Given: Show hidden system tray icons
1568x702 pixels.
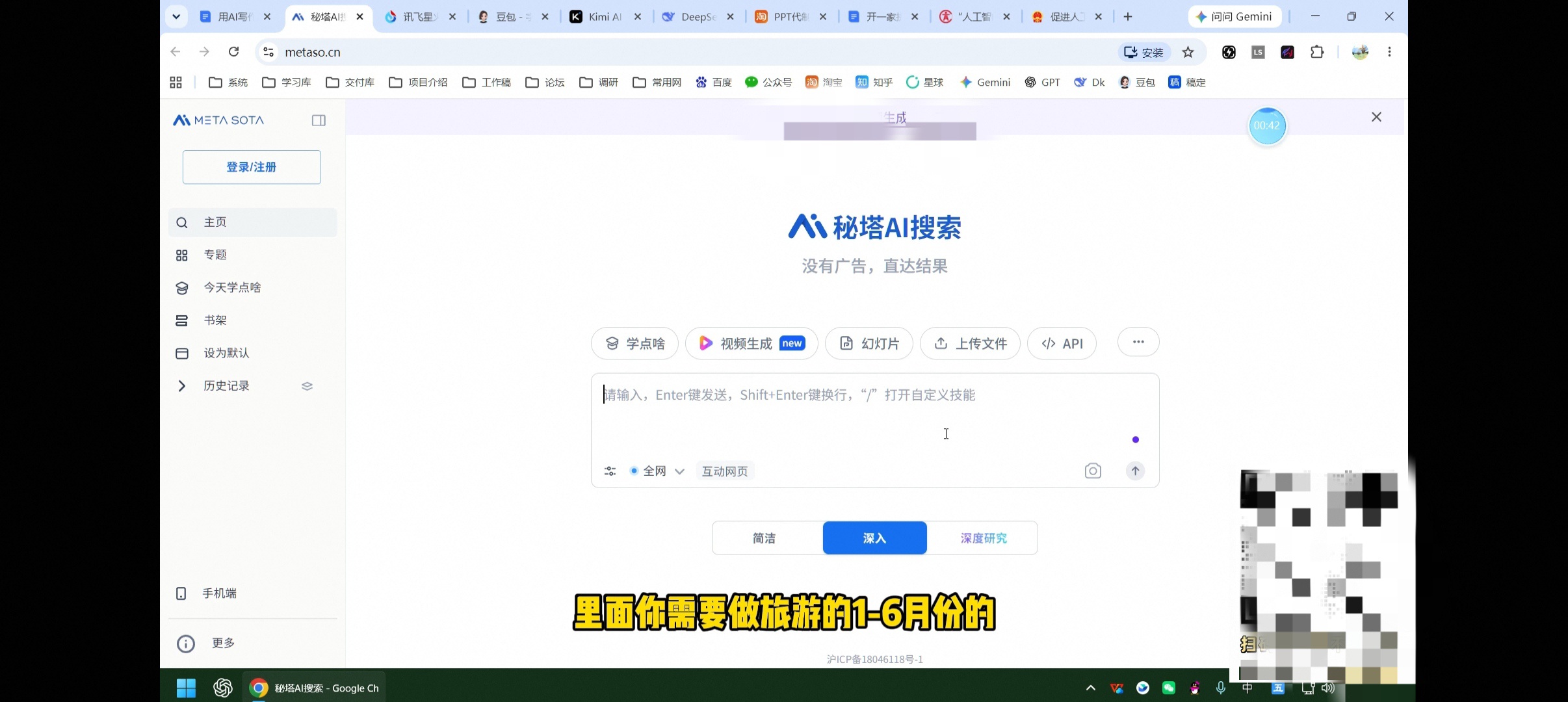Looking at the screenshot, I should point(1091,688).
